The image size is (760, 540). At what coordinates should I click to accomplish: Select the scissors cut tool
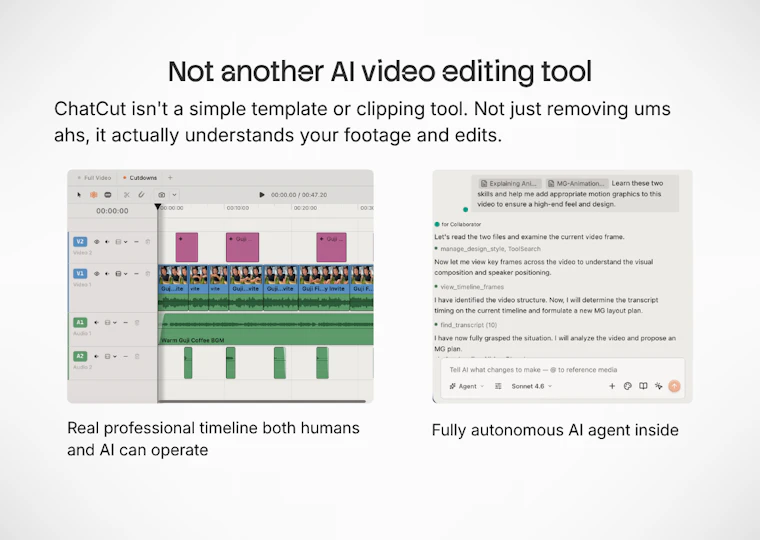pos(127,195)
